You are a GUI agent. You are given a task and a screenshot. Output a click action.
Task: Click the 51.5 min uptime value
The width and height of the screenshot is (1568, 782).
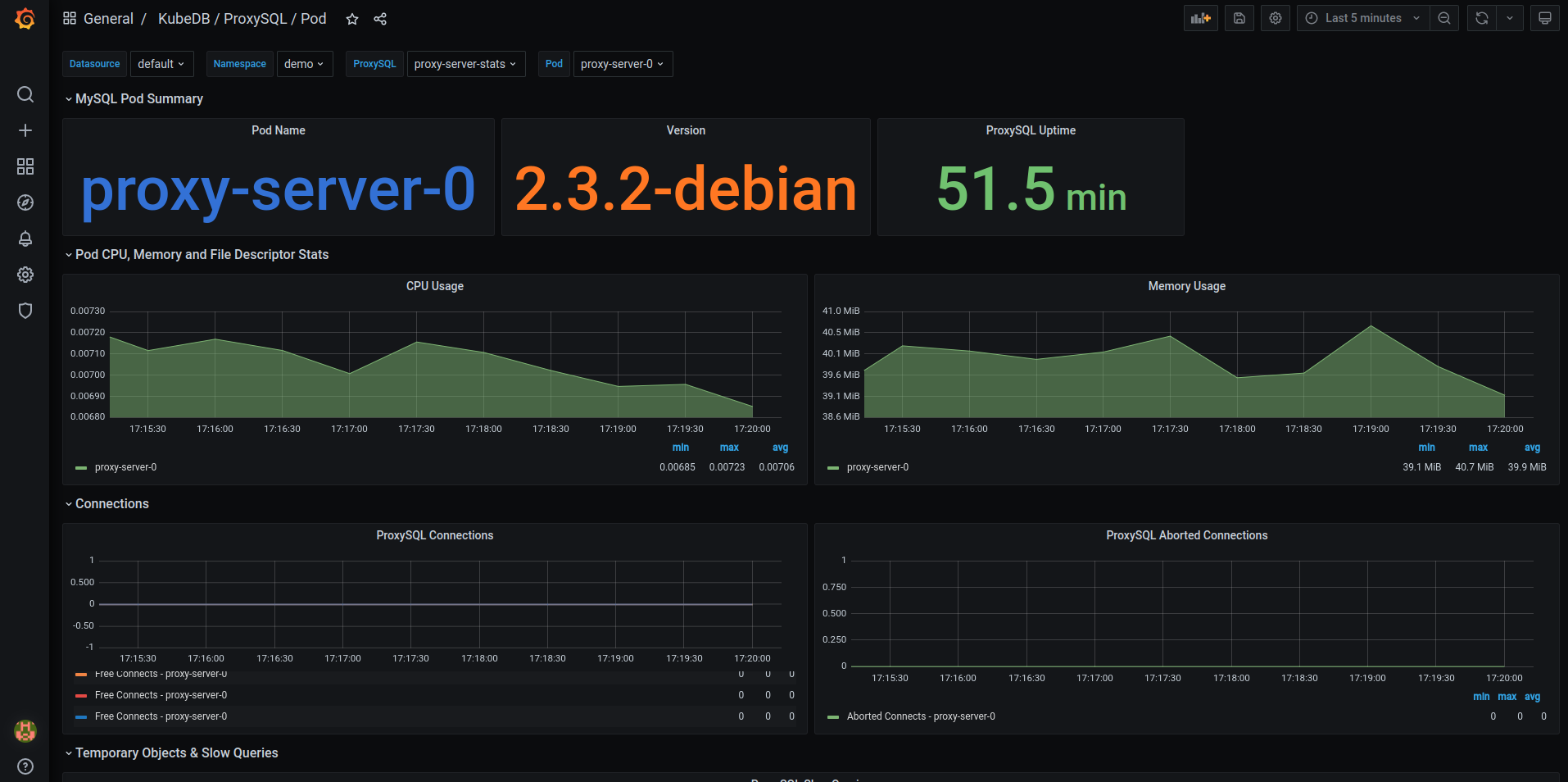[x=1031, y=189]
